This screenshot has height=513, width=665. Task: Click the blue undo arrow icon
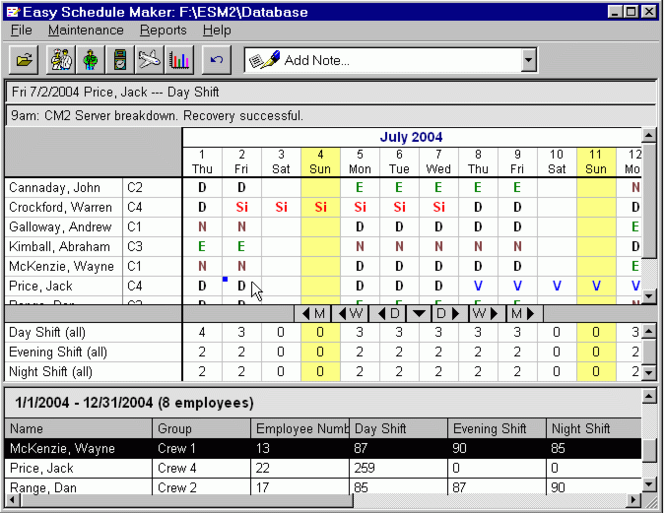(x=217, y=60)
